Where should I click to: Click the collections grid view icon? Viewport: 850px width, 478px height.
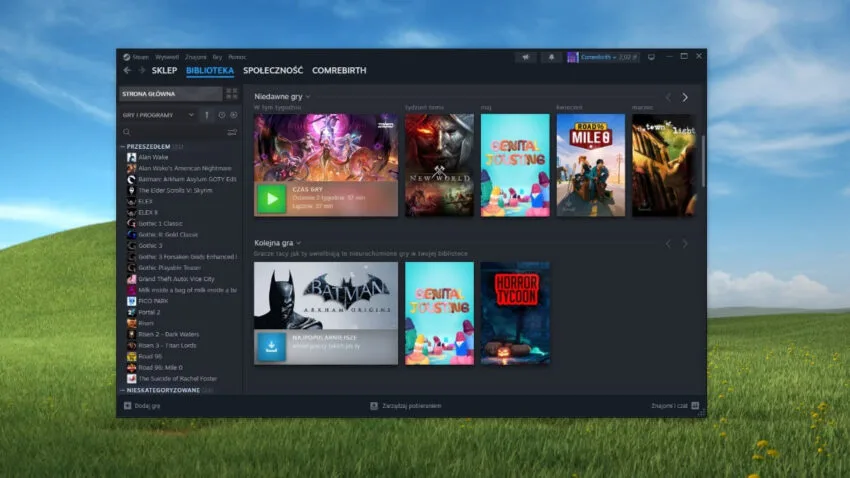231,94
